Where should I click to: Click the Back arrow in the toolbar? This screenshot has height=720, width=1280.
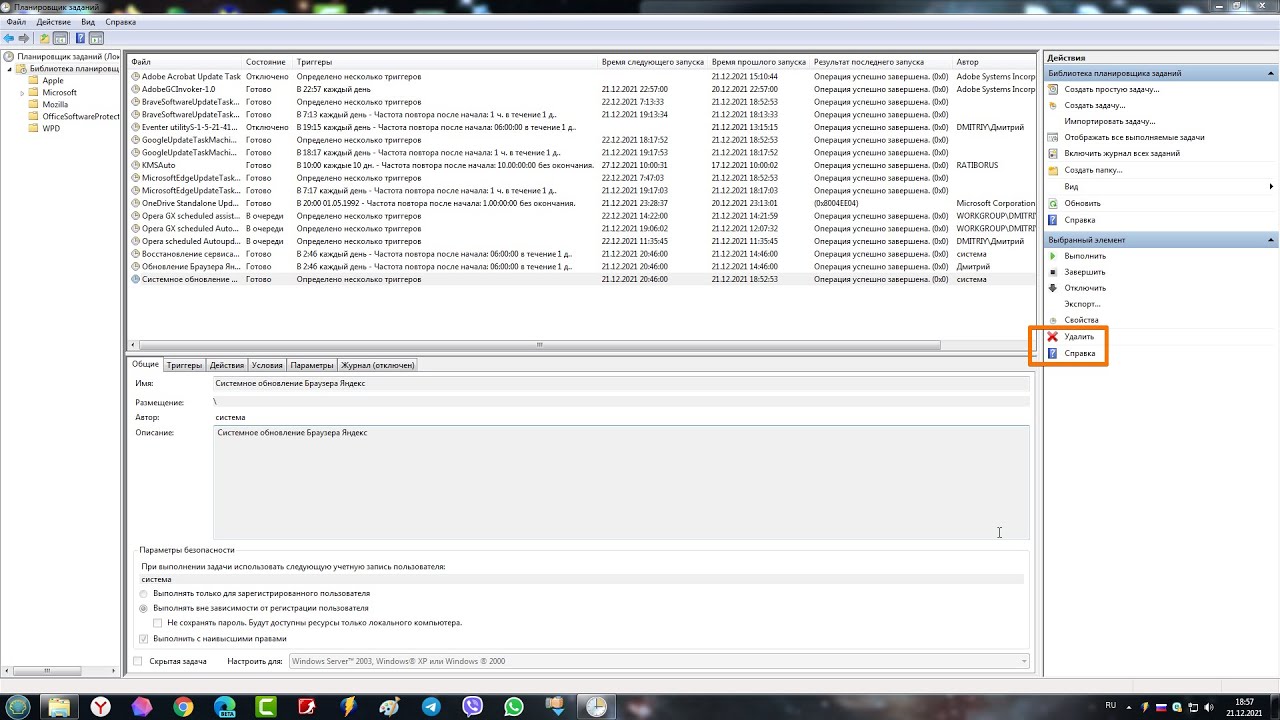tap(9, 38)
